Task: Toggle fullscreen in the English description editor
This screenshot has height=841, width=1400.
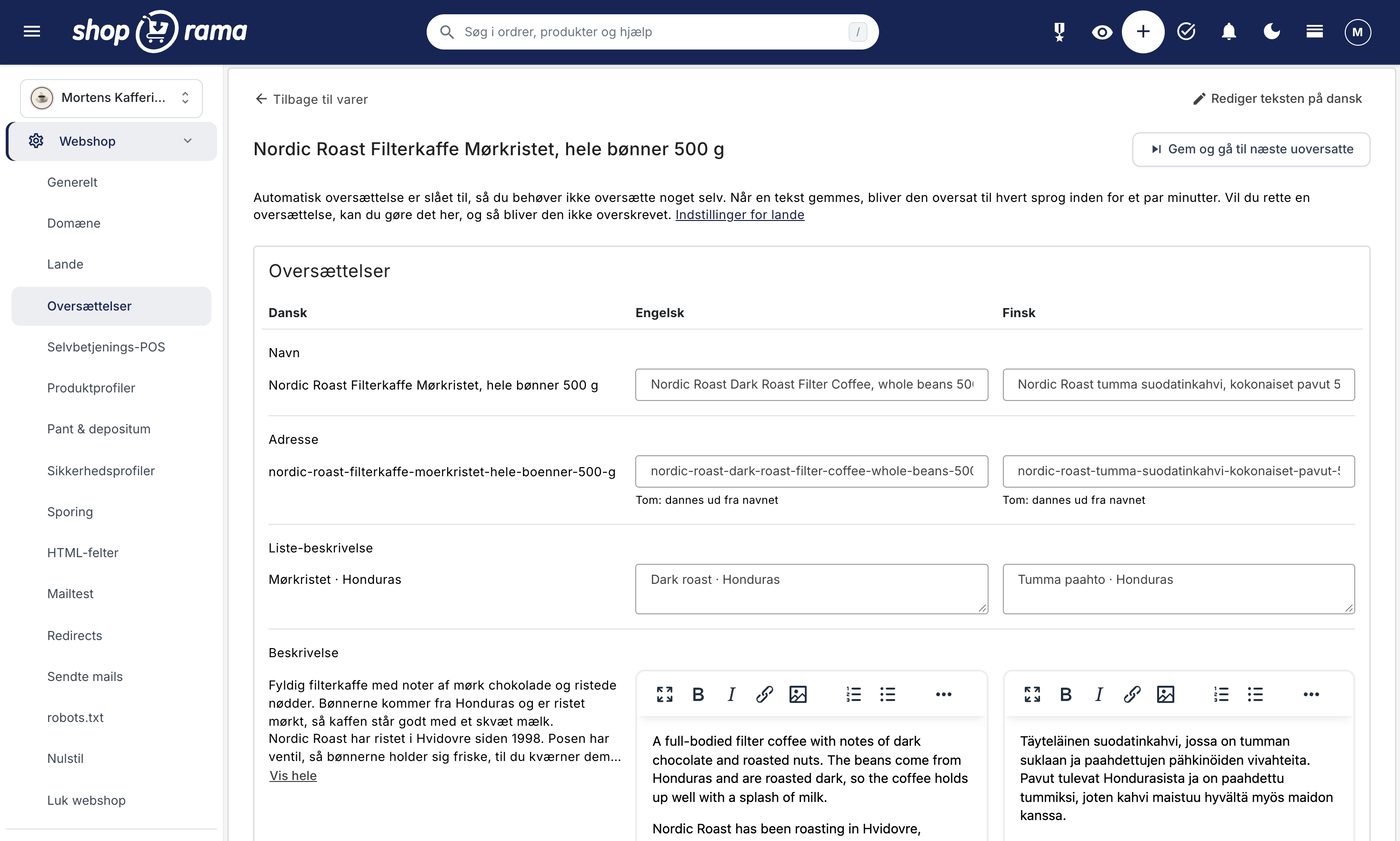Action: coord(665,694)
